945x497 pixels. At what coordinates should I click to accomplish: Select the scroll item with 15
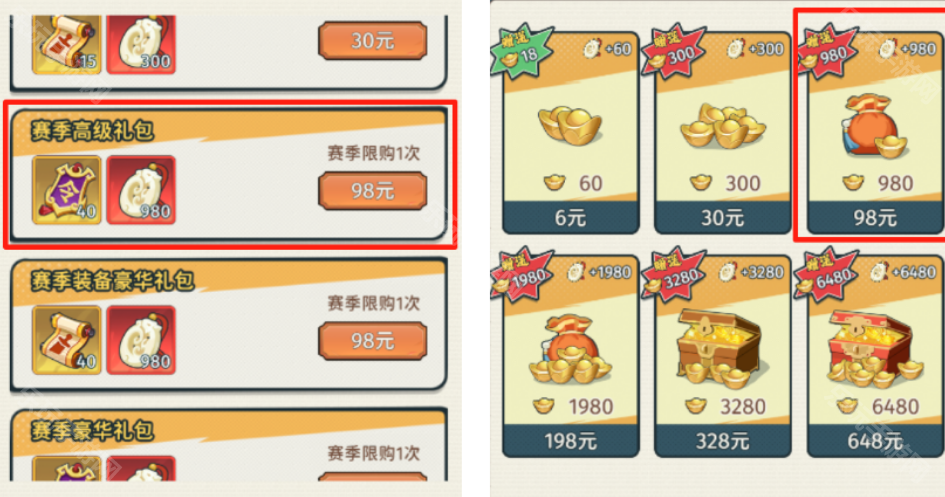[x=66, y=45]
